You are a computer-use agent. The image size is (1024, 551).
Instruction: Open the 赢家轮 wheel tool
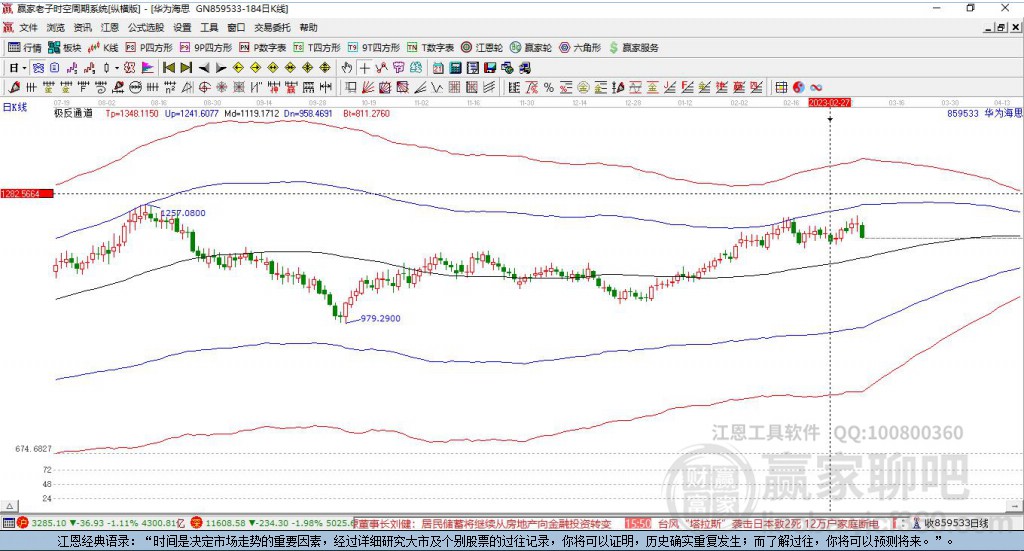(x=531, y=48)
